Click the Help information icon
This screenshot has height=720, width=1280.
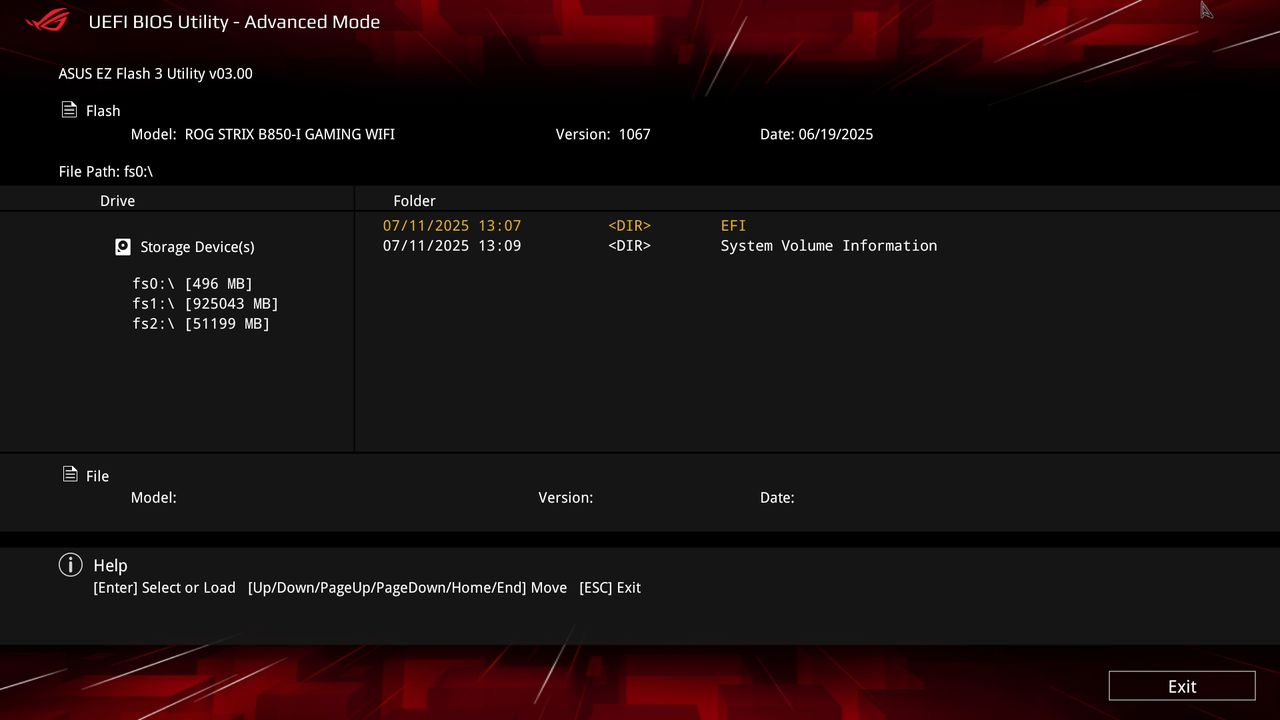point(70,565)
